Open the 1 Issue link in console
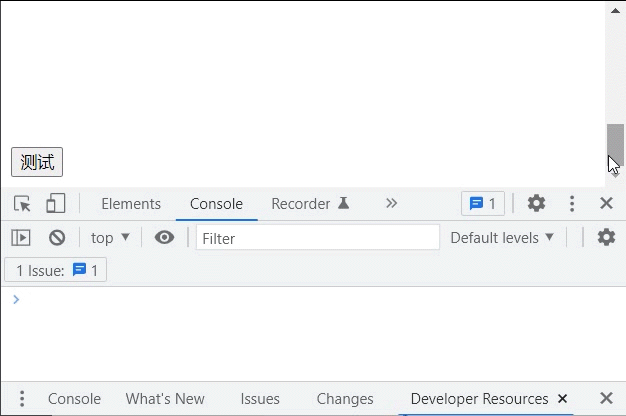This screenshot has height=416, width=626. coord(55,270)
